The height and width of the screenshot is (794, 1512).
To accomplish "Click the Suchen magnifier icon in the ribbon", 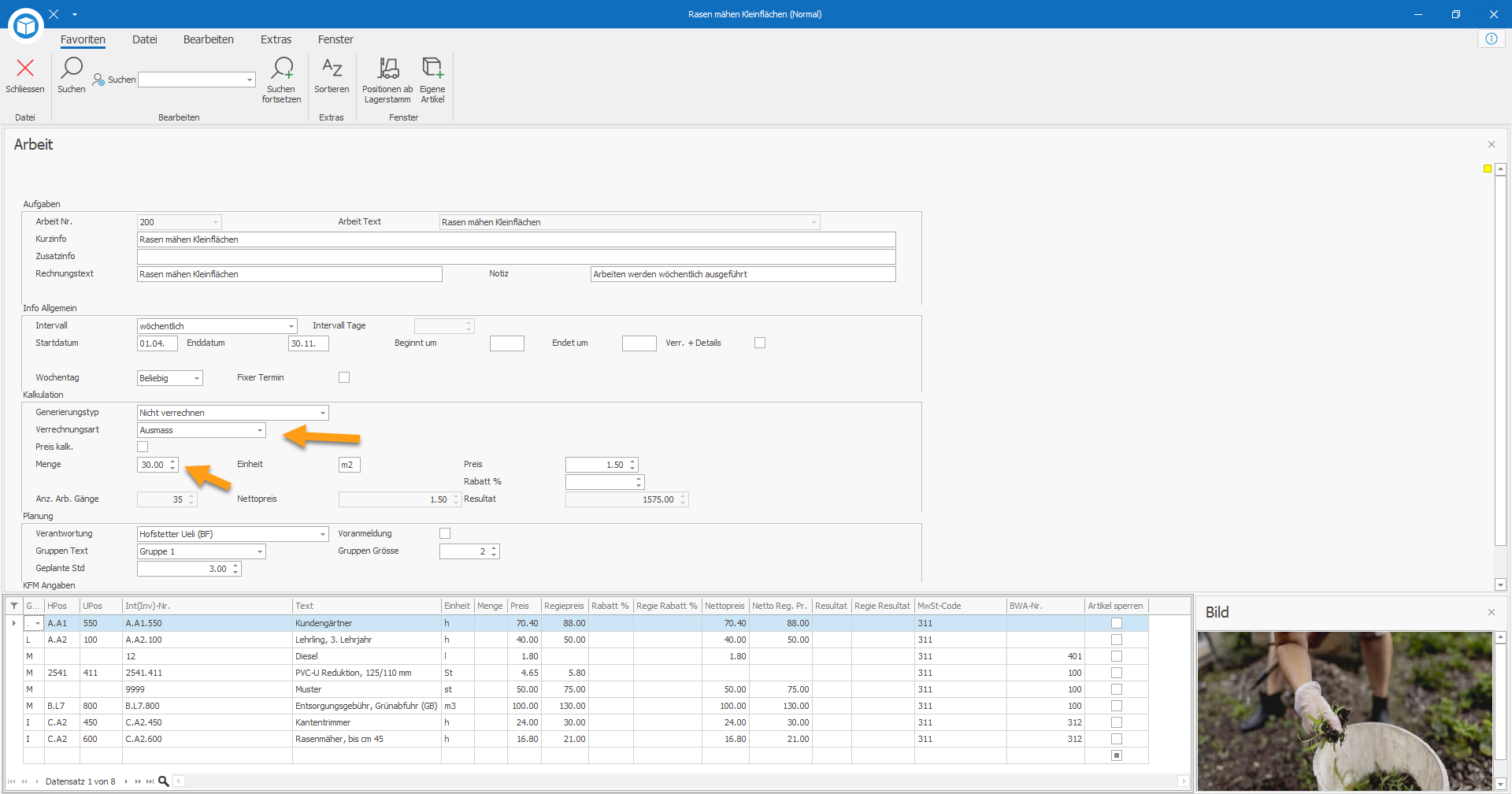I will [72, 69].
